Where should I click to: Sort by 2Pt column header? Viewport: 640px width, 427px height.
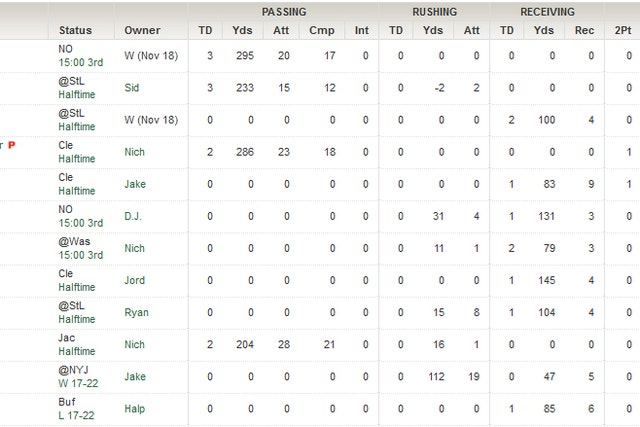click(x=623, y=30)
